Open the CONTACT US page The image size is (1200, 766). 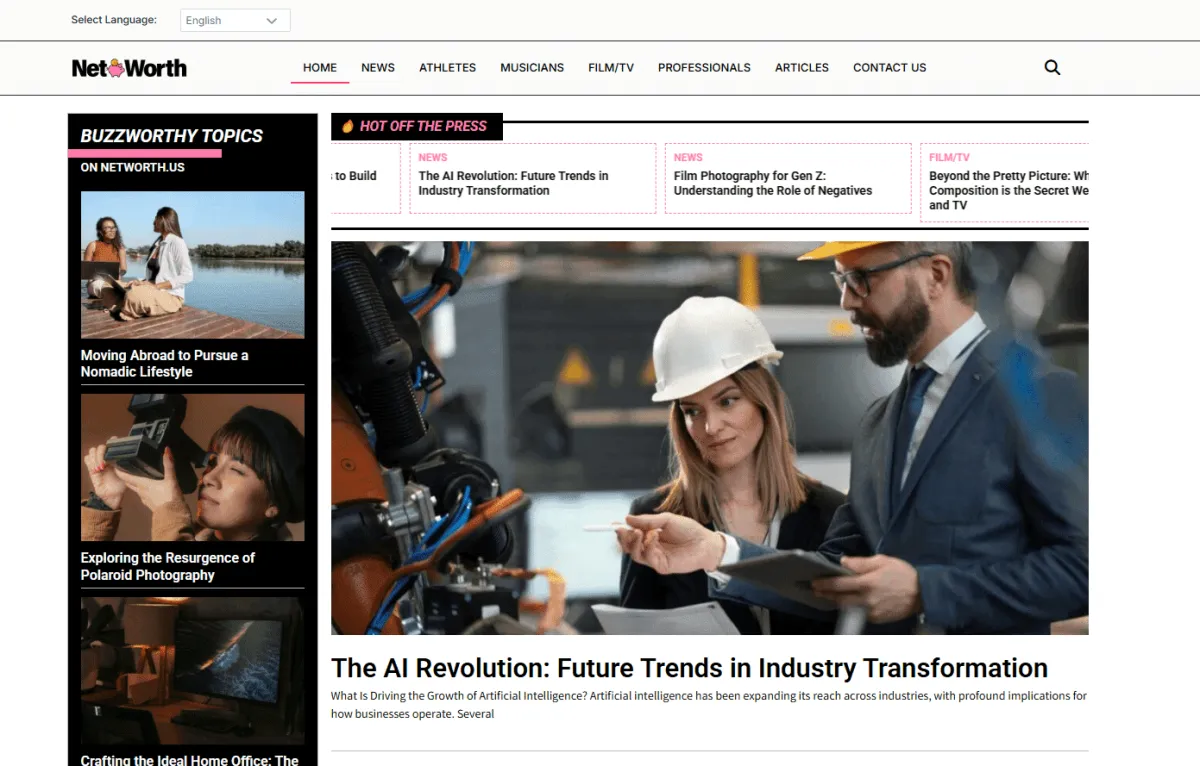point(890,68)
